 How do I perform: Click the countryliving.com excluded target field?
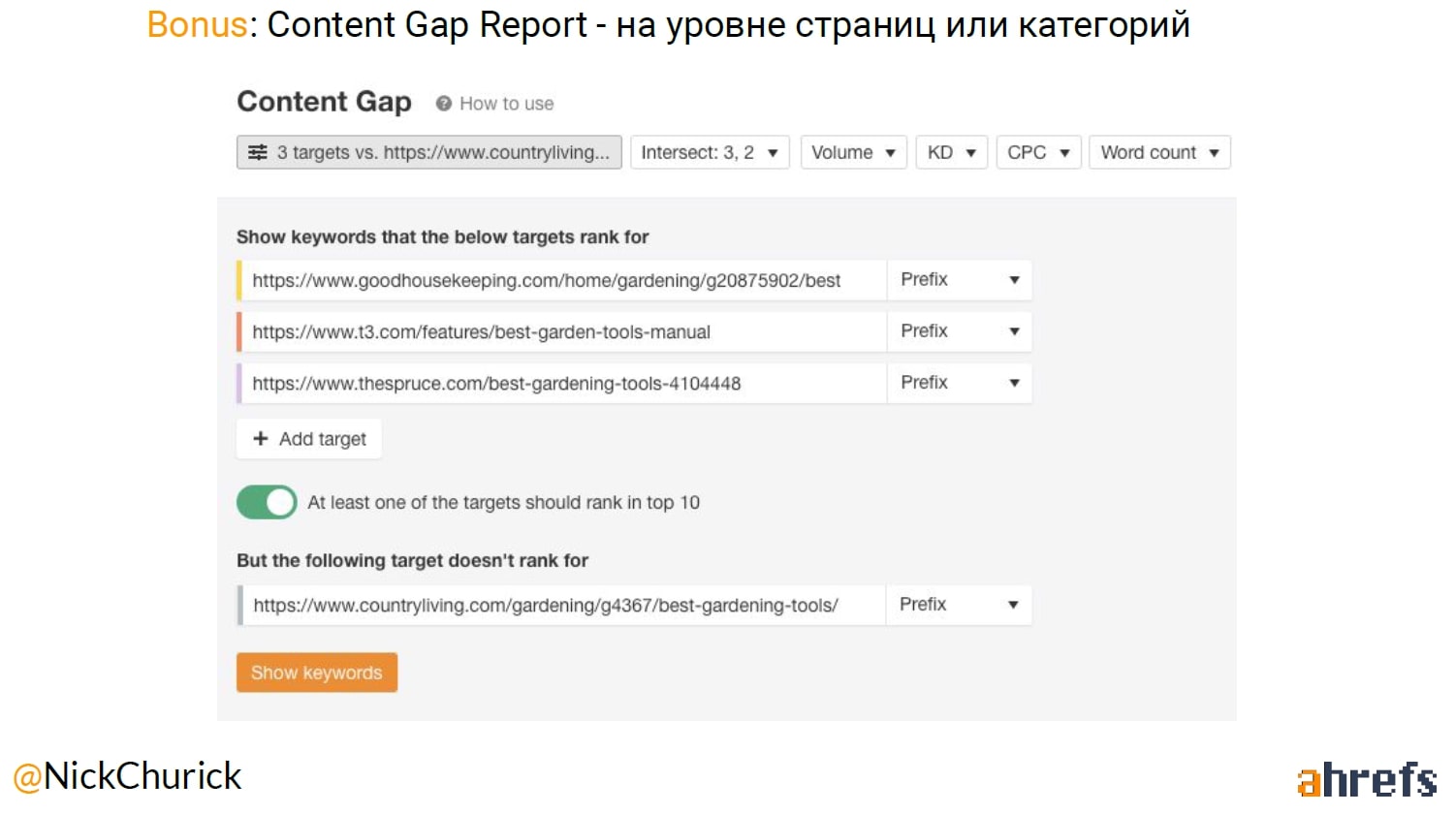(562, 606)
